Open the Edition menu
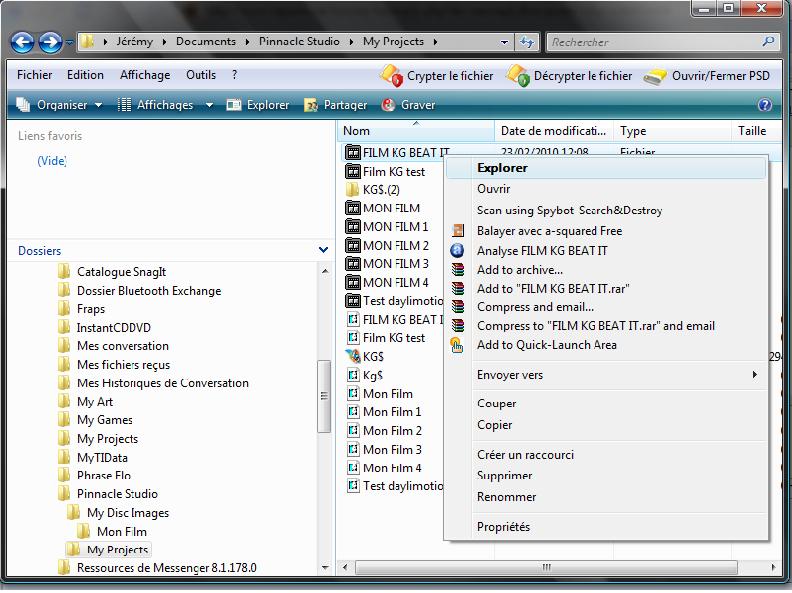This screenshot has width=792, height=593. (85, 75)
